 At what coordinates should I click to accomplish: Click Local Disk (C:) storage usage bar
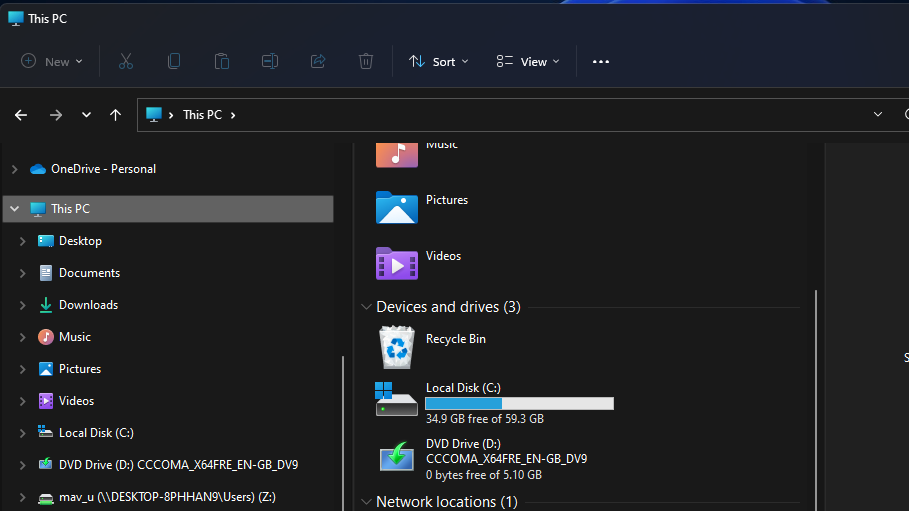tap(519, 403)
